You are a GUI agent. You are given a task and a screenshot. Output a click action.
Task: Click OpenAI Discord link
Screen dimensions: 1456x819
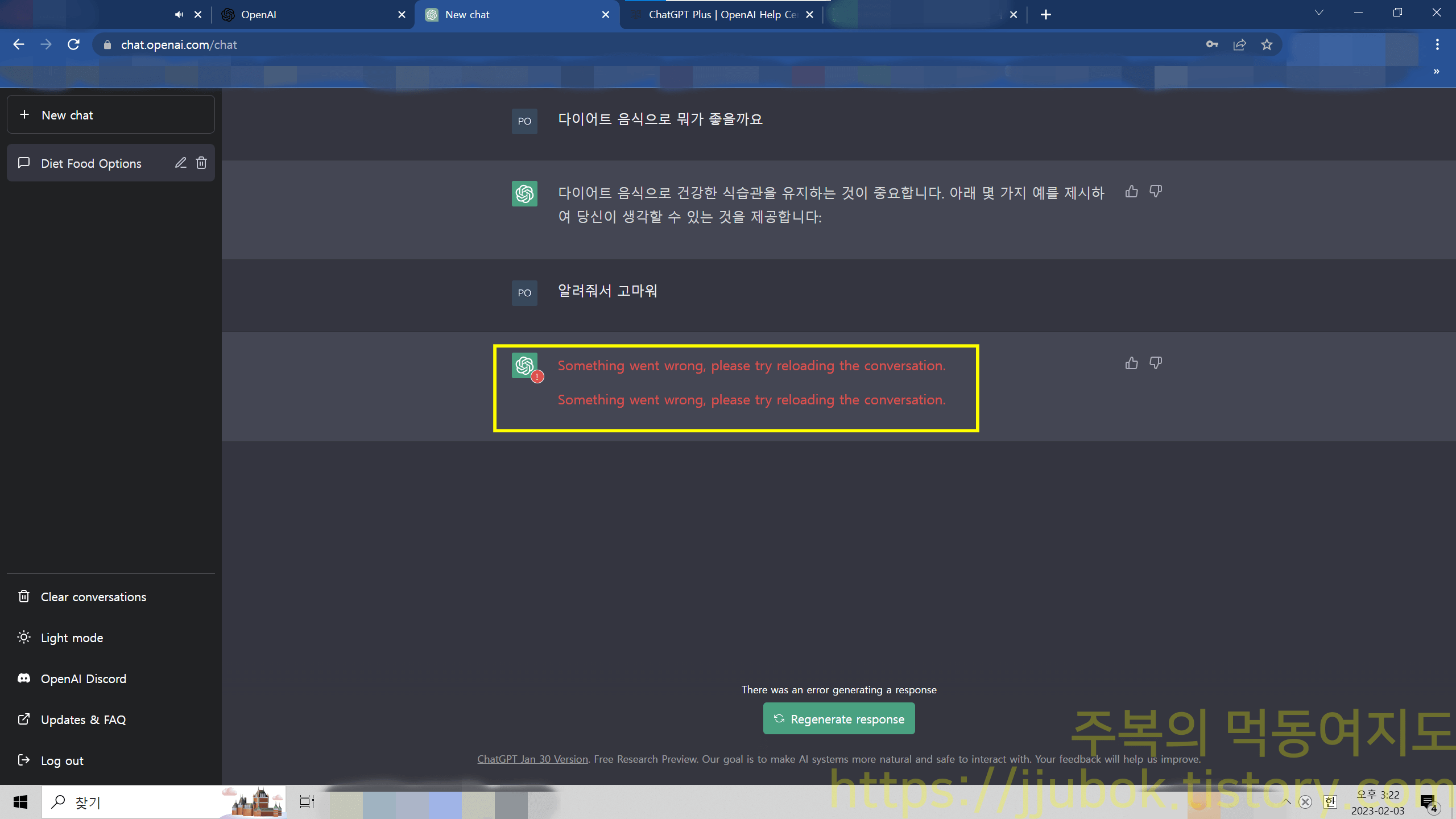click(83, 678)
